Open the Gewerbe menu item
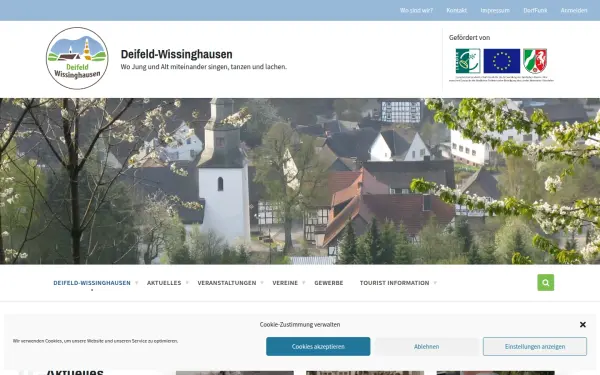 [329, 283]
